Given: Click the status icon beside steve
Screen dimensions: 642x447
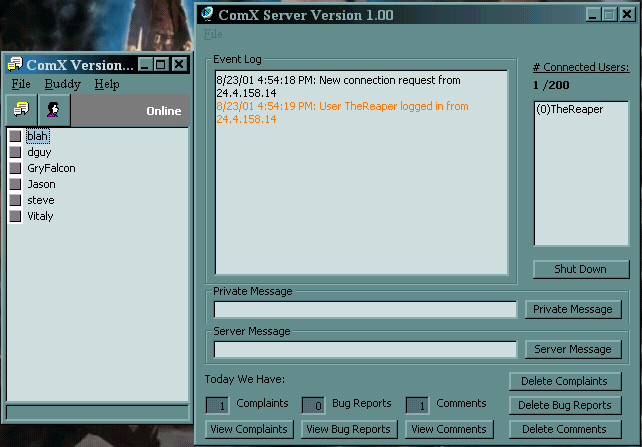Looking at the screenshot, I should coord(15,200).
